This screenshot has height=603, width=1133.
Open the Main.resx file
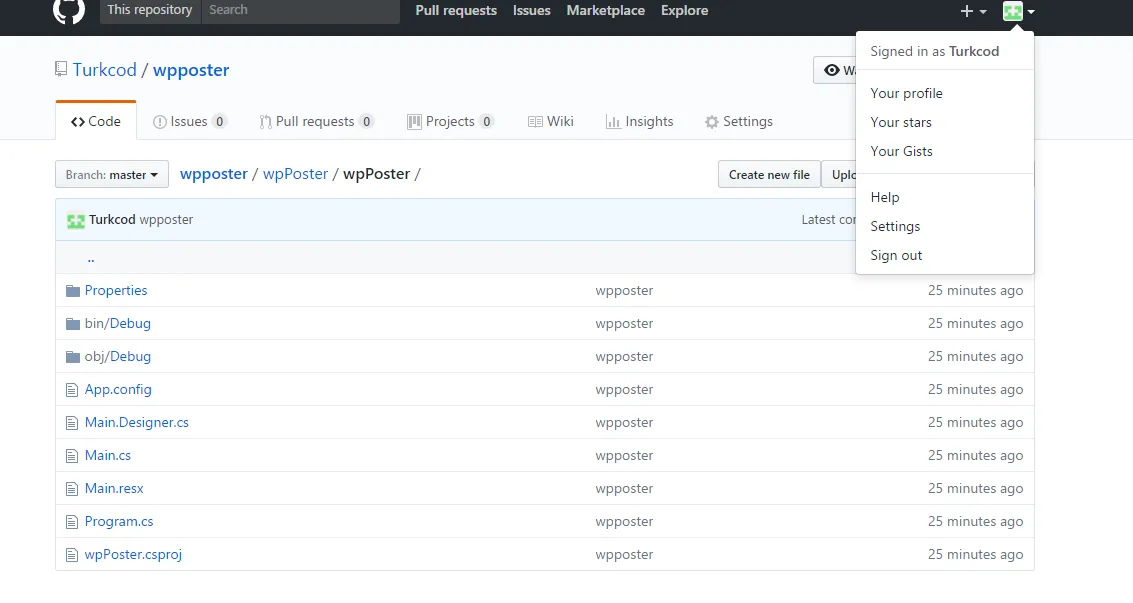(114, 488)
